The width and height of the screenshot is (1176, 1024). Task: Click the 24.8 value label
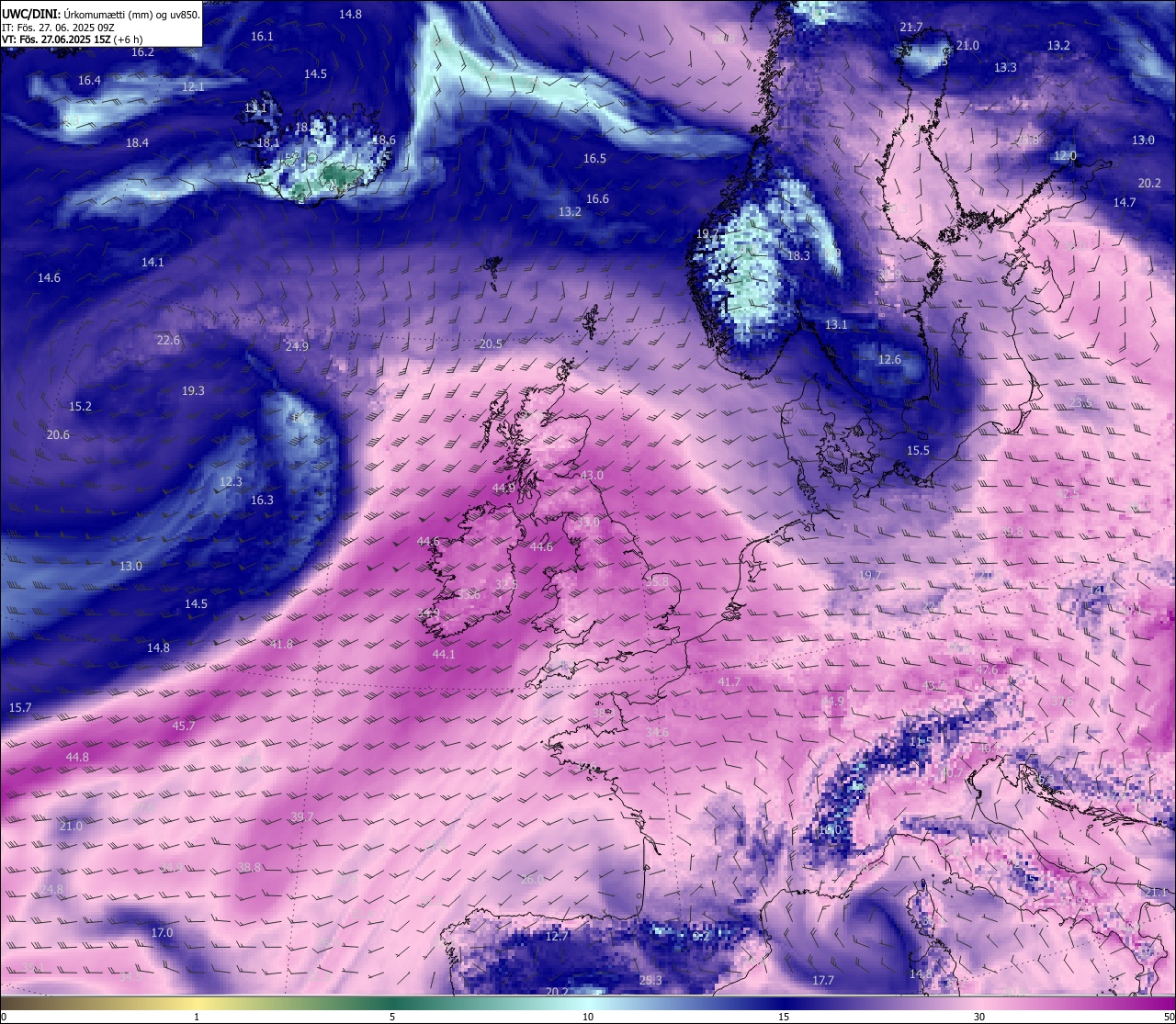(x=51, y=891)
